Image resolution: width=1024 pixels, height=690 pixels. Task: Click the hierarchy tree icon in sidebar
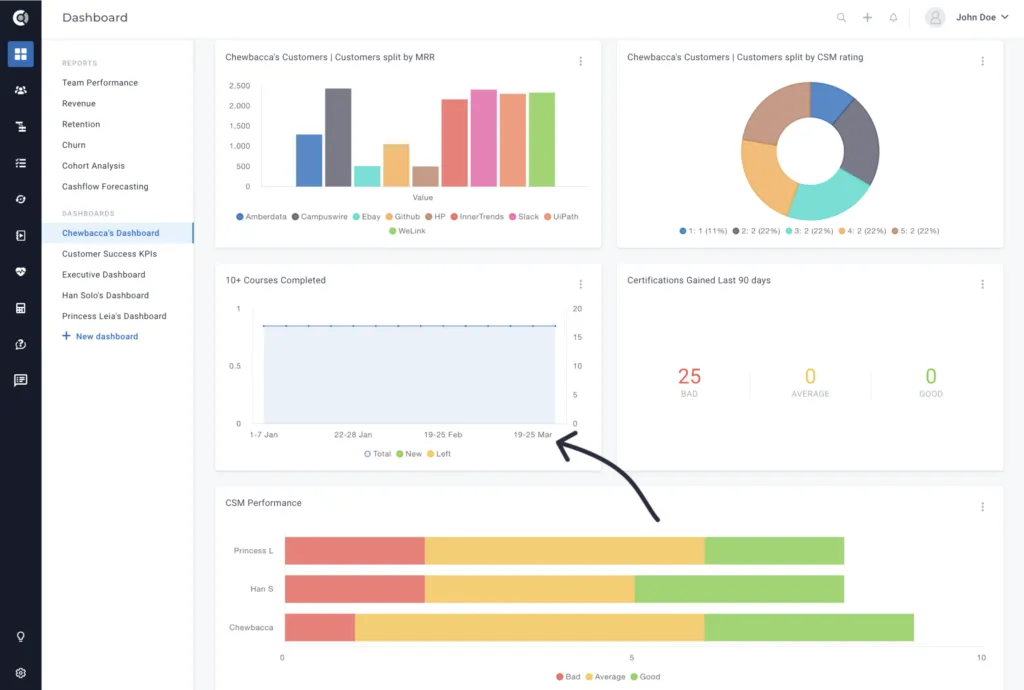click(x=20, y=127)
